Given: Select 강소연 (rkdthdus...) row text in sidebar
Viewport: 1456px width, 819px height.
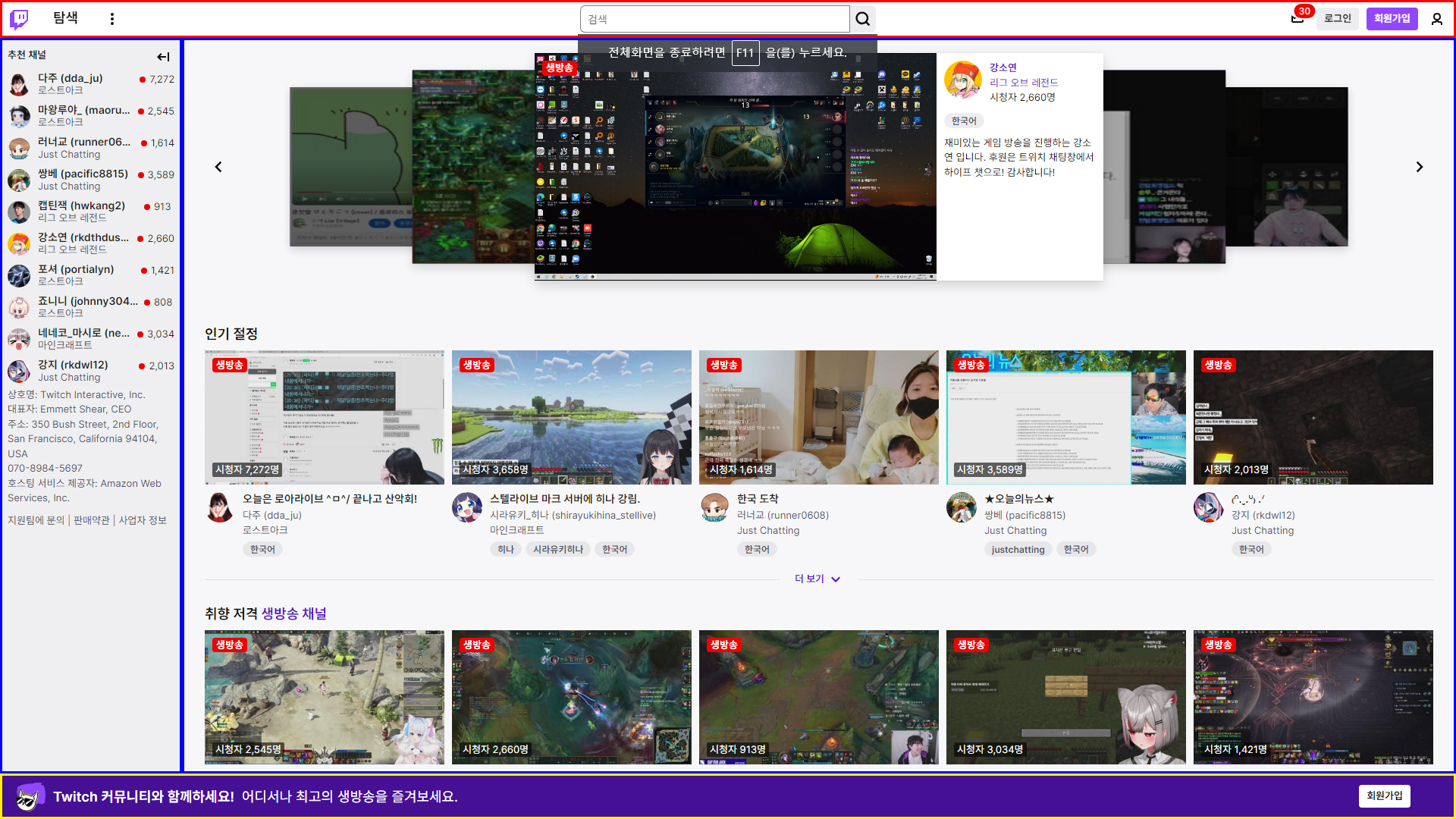Looking at the screenshot, I should [83, 237].
